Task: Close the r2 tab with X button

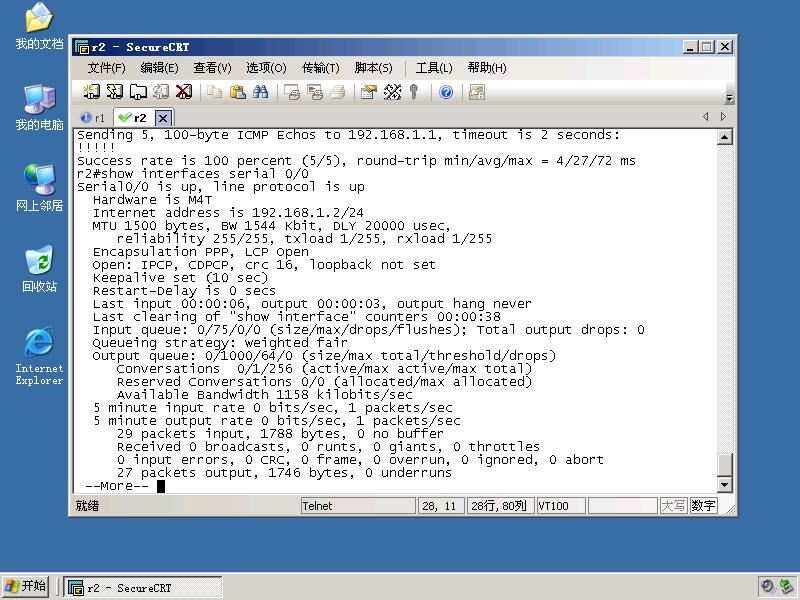Action: [163, 118]
